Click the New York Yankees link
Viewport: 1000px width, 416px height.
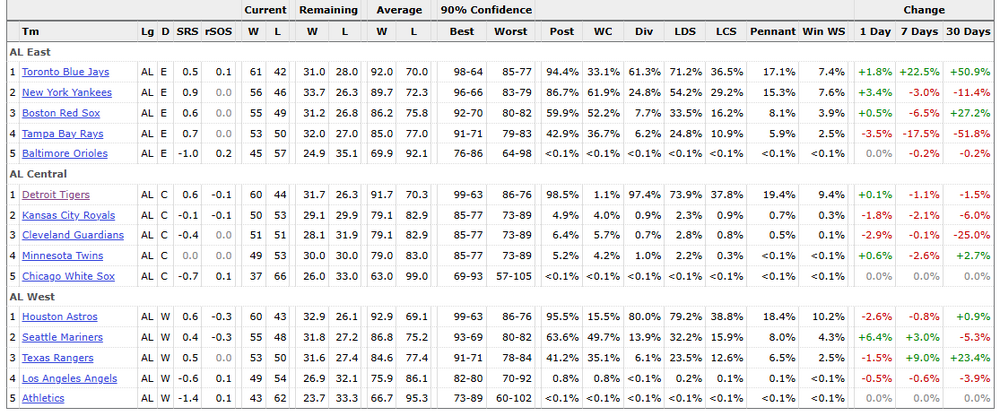point(67,92)
